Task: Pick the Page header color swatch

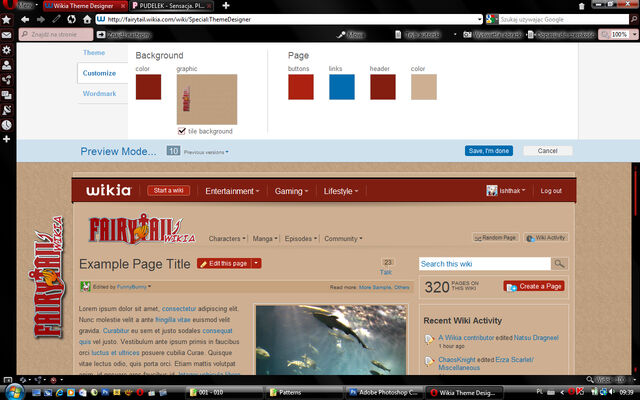Action: 383,87
